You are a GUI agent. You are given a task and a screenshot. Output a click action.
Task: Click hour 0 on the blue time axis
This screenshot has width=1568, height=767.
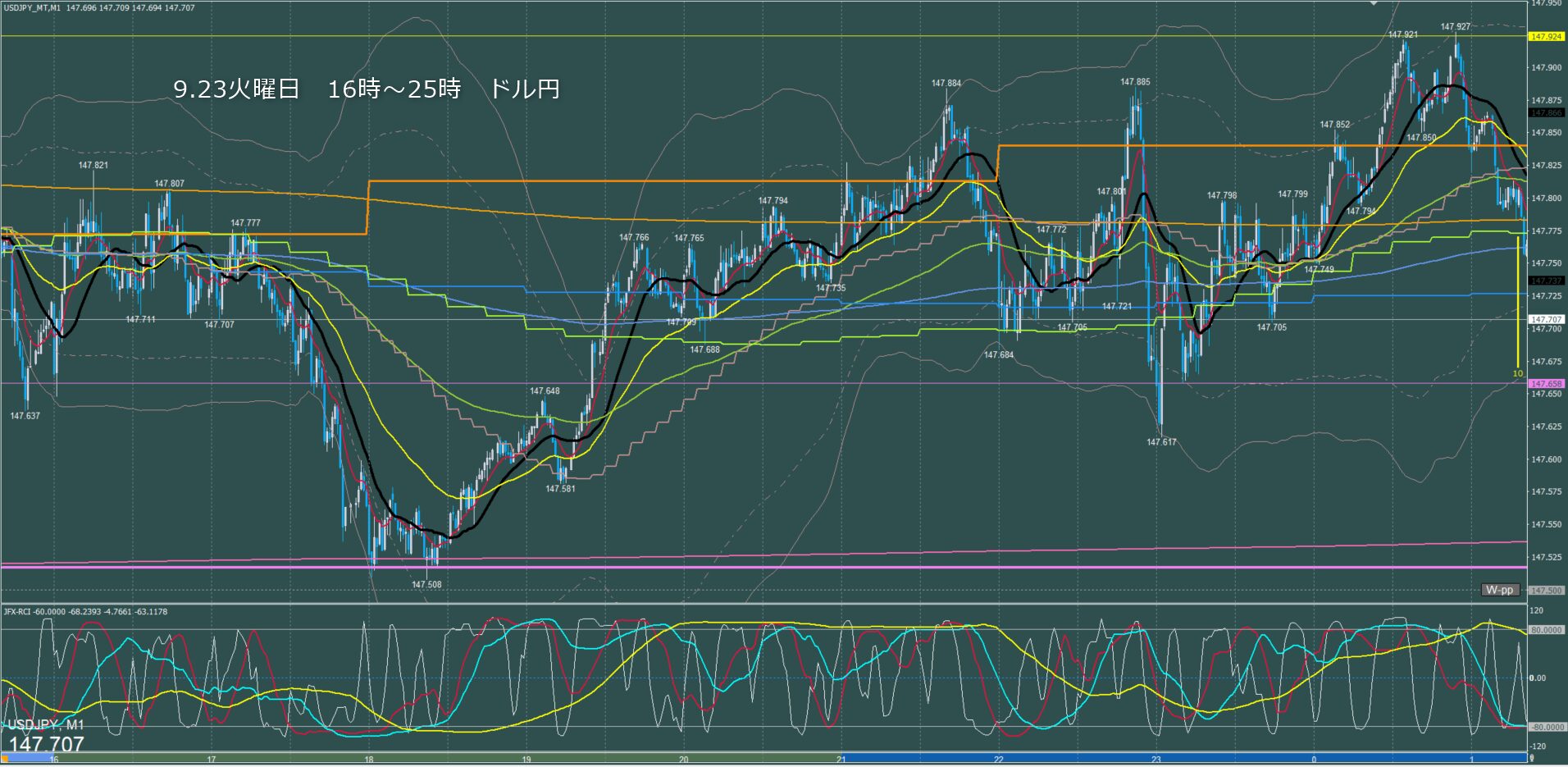pyautogui.click(x=1314, y=760)
